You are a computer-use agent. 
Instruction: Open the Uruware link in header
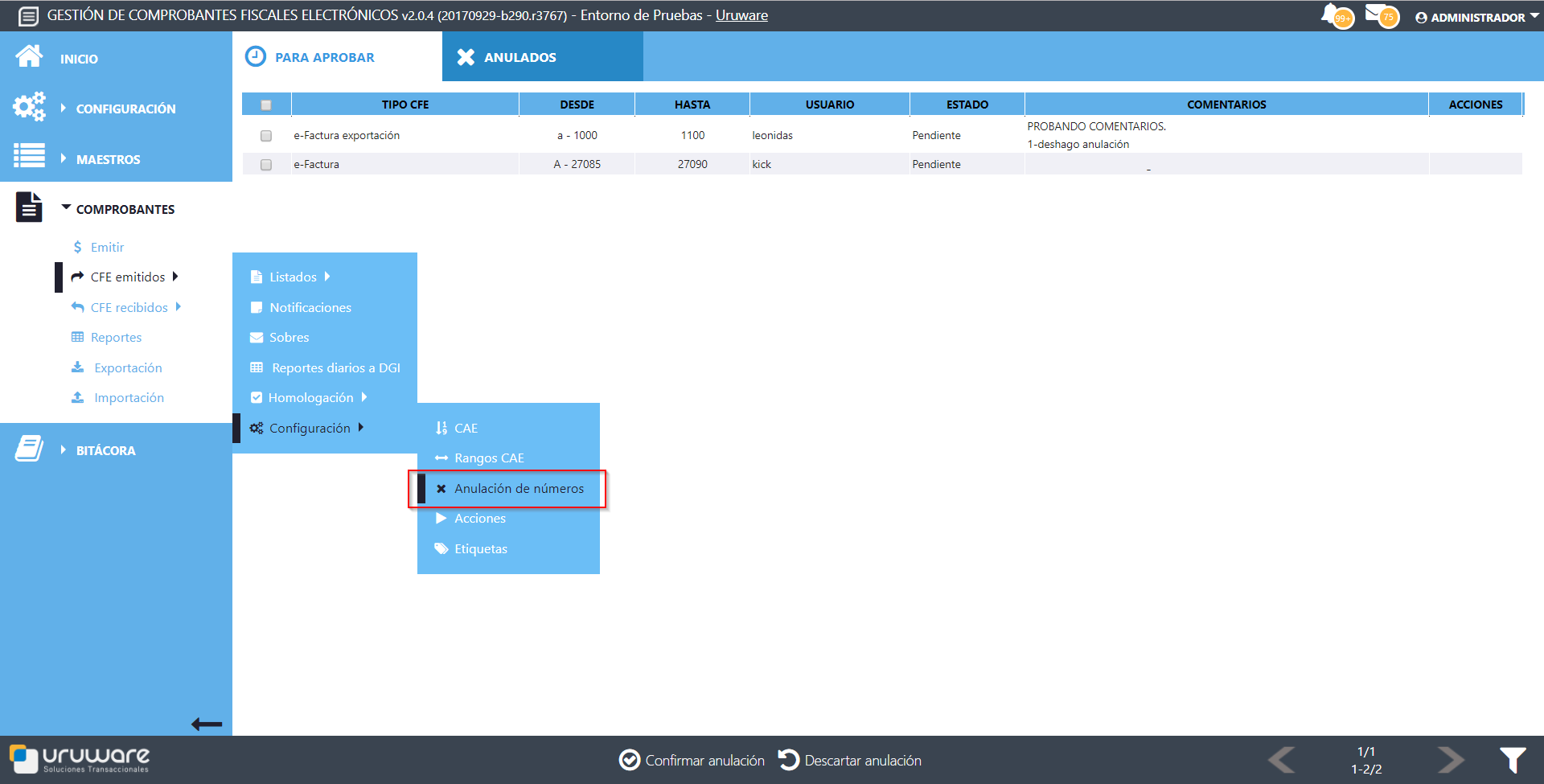(741, 15)
